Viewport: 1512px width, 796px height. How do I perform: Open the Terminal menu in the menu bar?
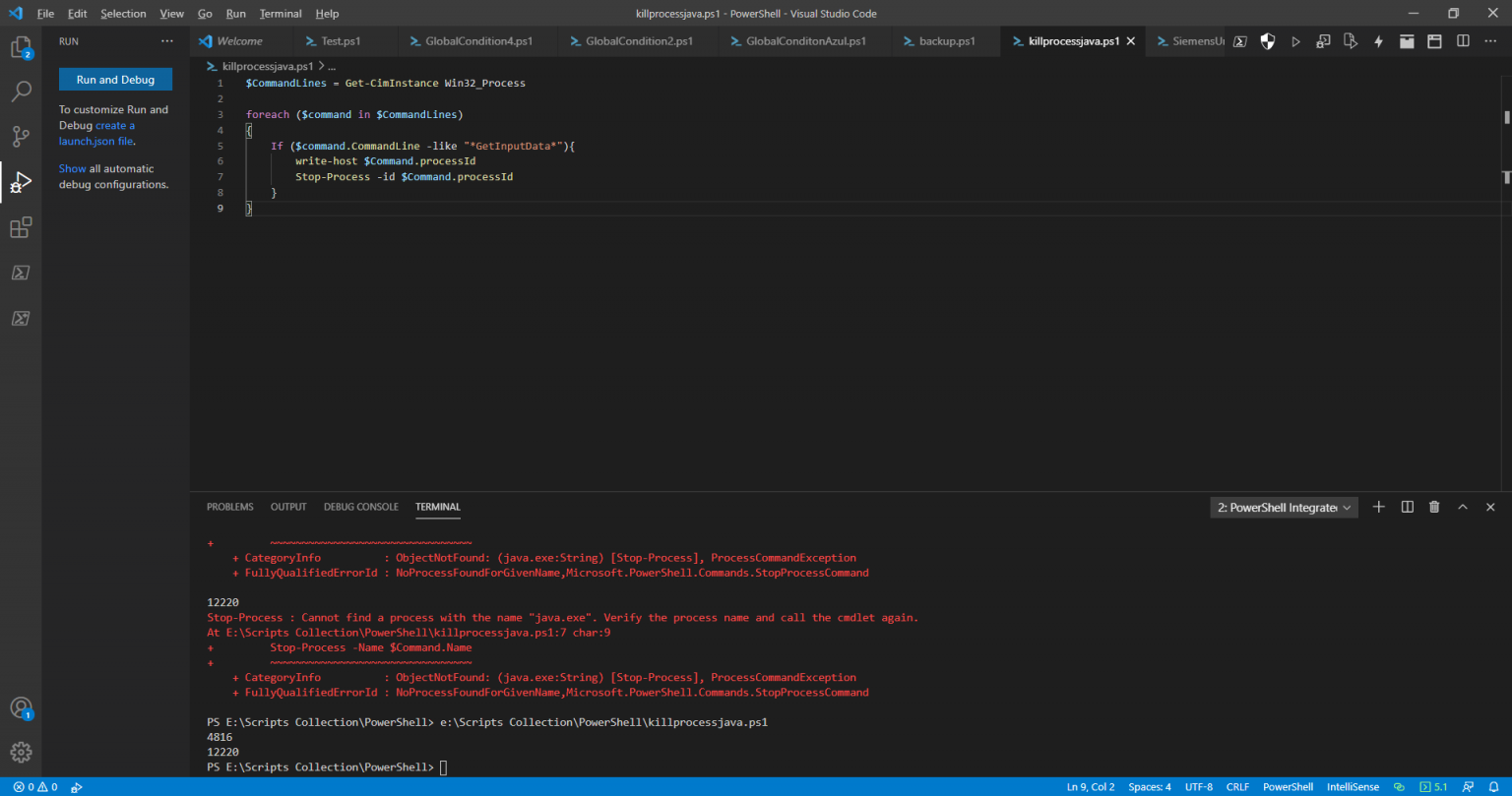tap(280, 13)
